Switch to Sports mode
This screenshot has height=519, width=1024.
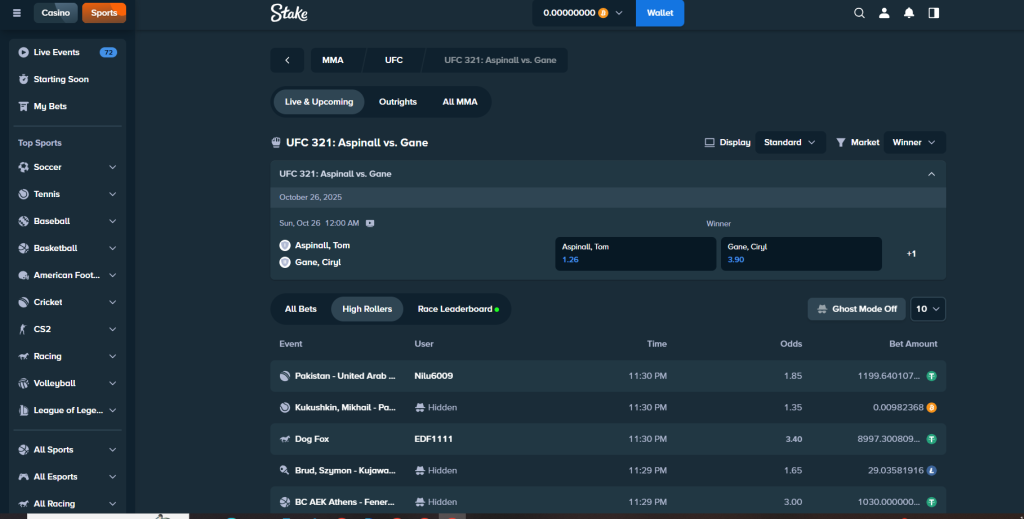coord(104,13)
